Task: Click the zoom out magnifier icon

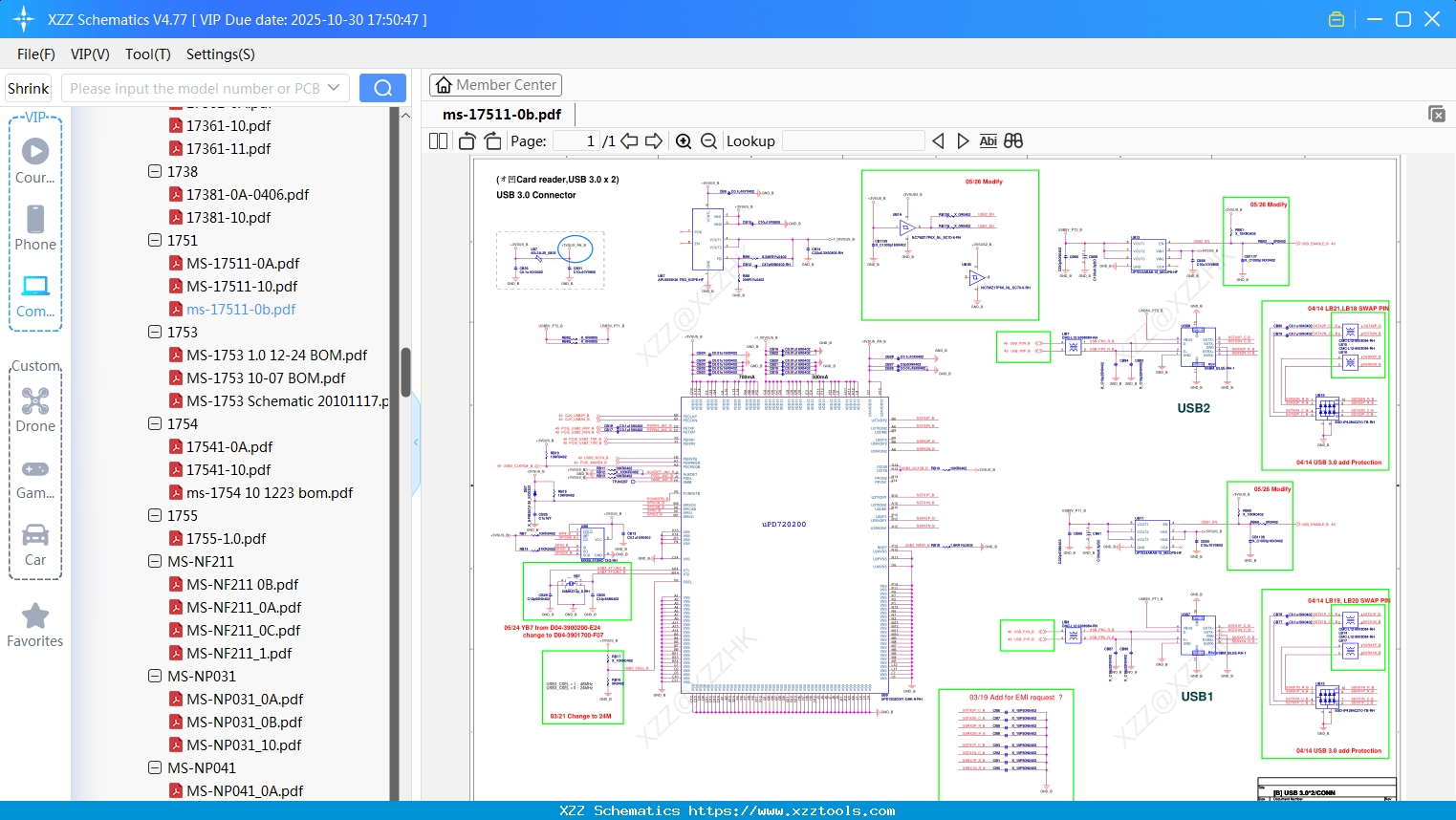Action: pos(708,141)
